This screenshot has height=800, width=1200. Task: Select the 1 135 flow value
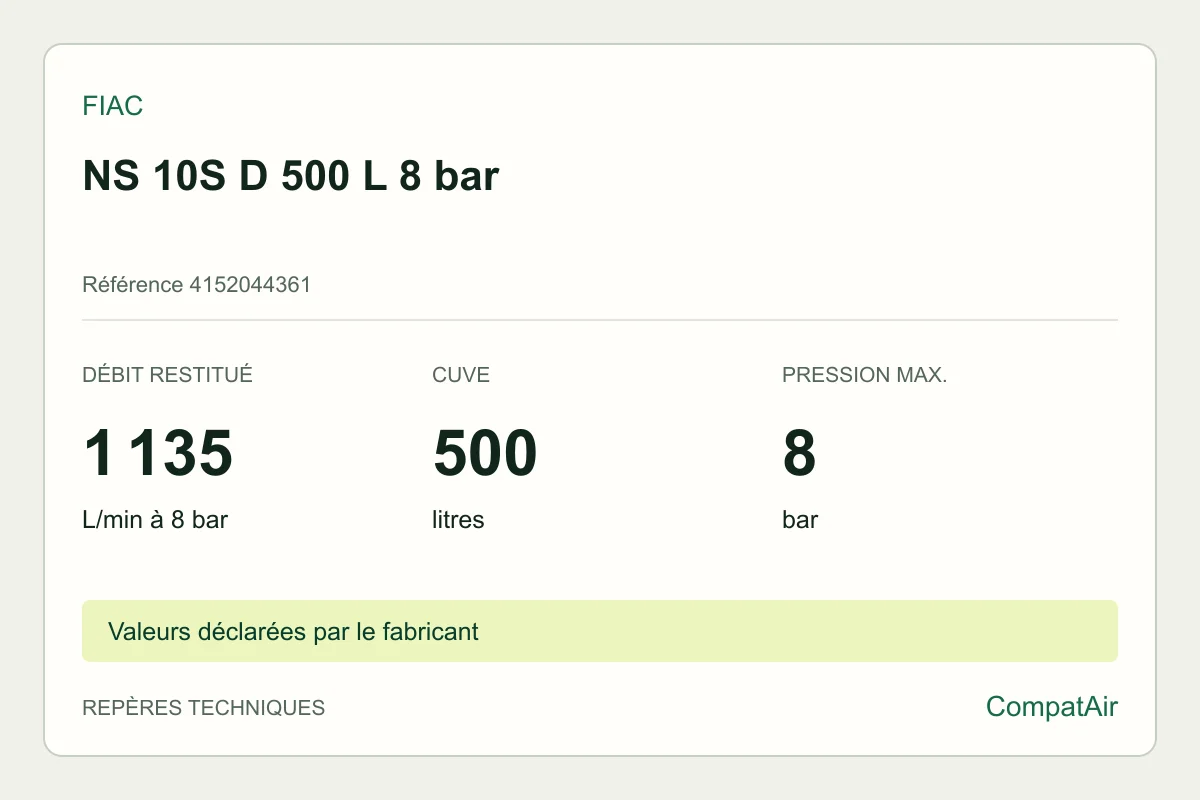[158, 453]
